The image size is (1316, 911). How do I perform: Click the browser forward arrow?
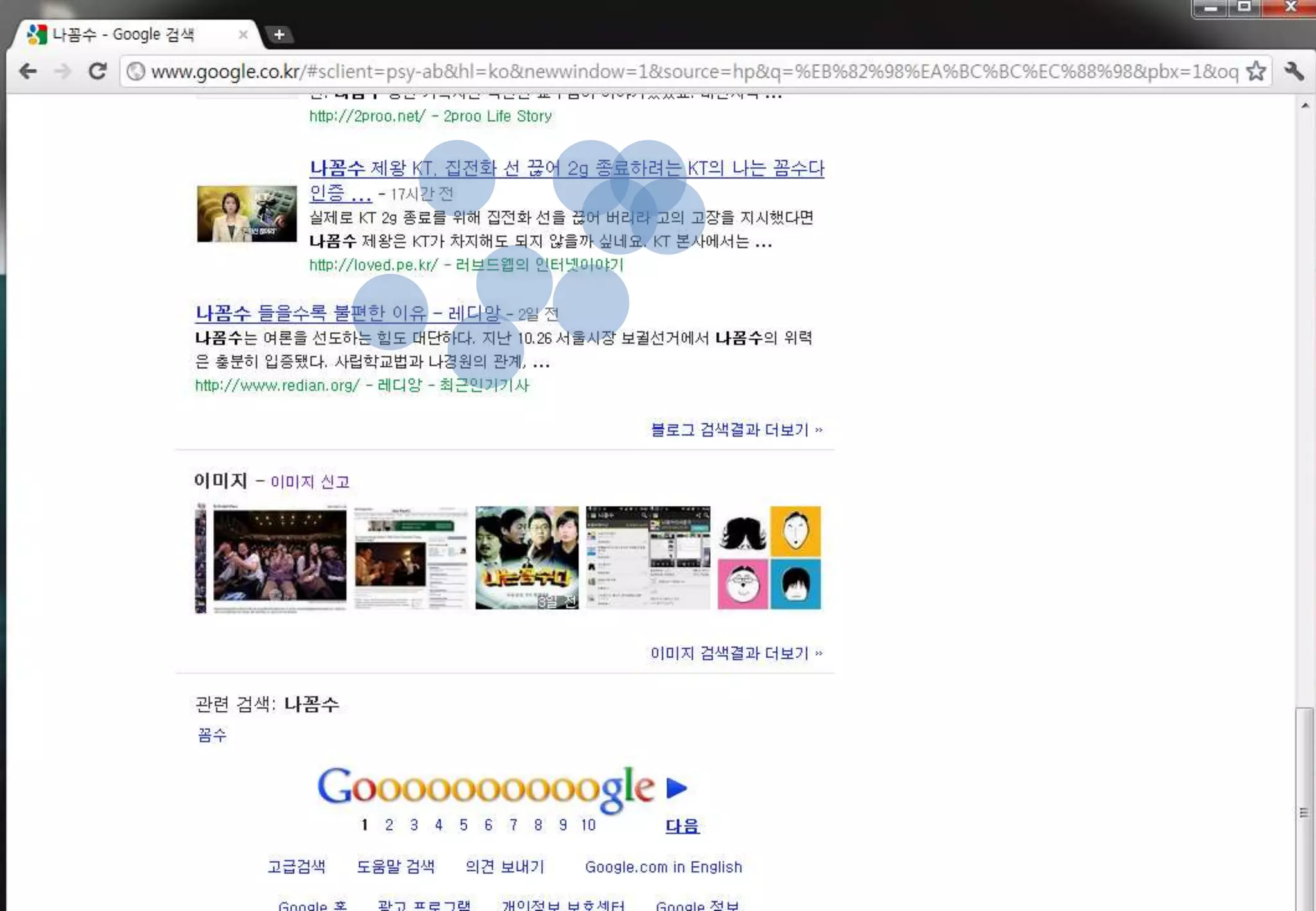click(x=62, y=71)
